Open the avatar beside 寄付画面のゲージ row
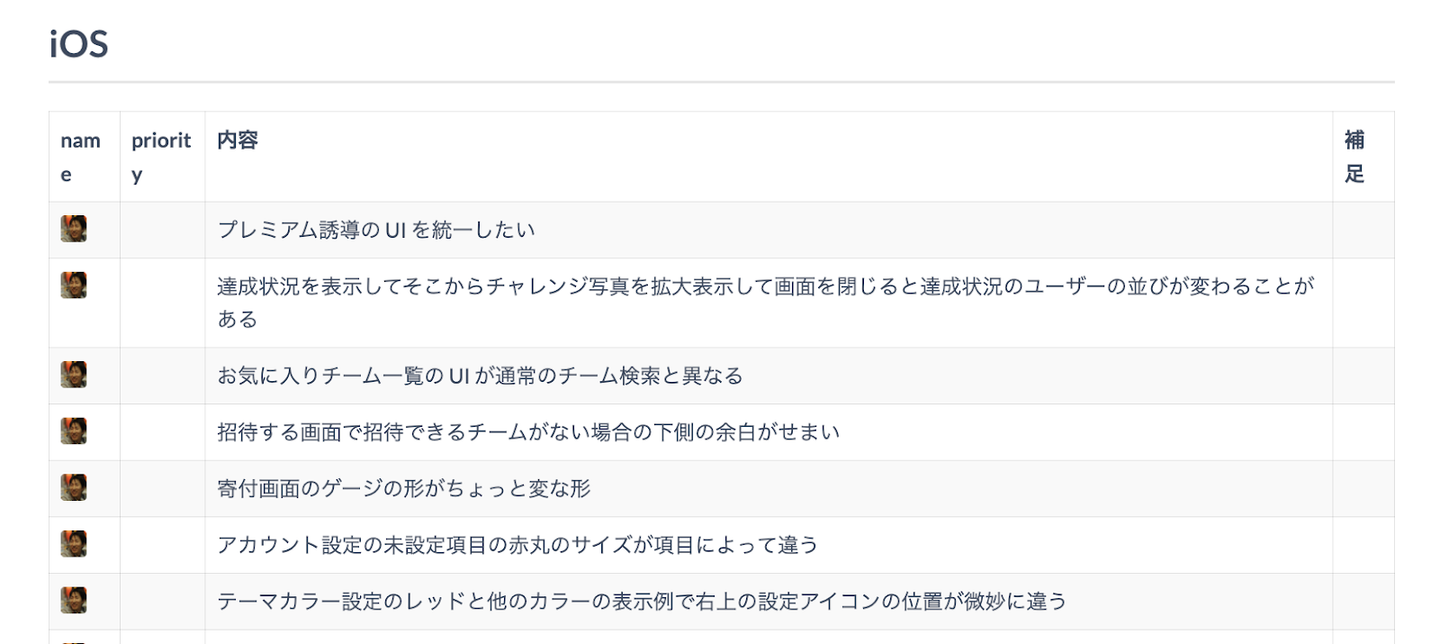The width and height of the screenshot is (1440, 644). [x=73, y=487]
